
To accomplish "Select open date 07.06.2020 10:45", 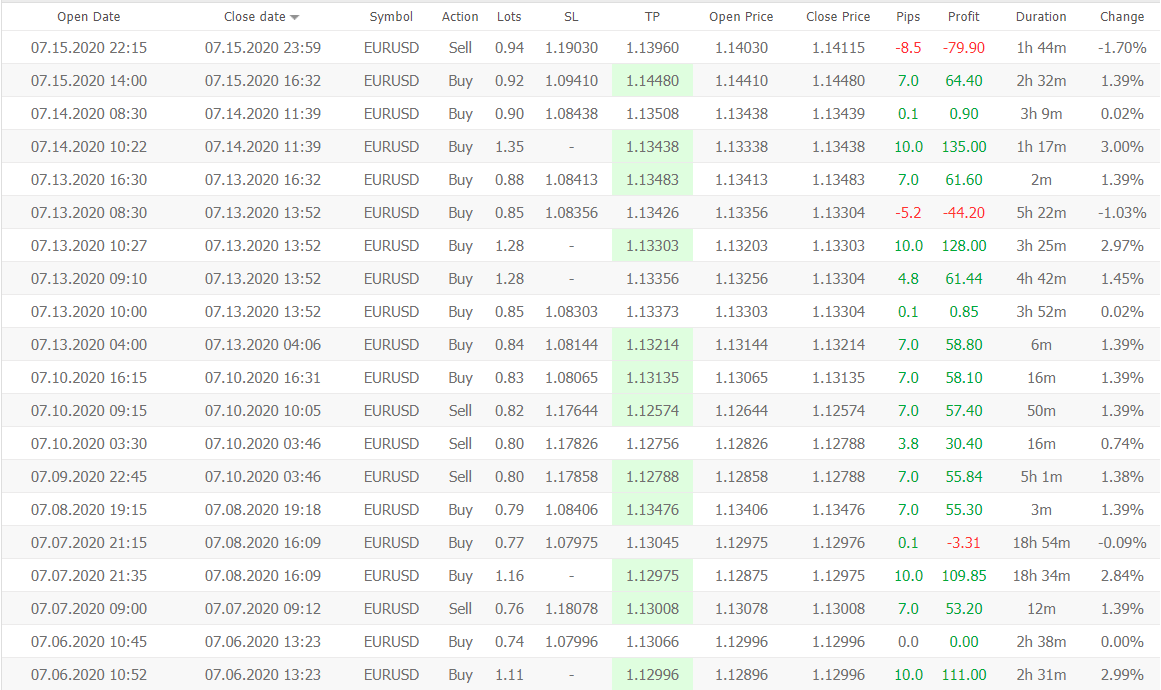I will [89, 642].
